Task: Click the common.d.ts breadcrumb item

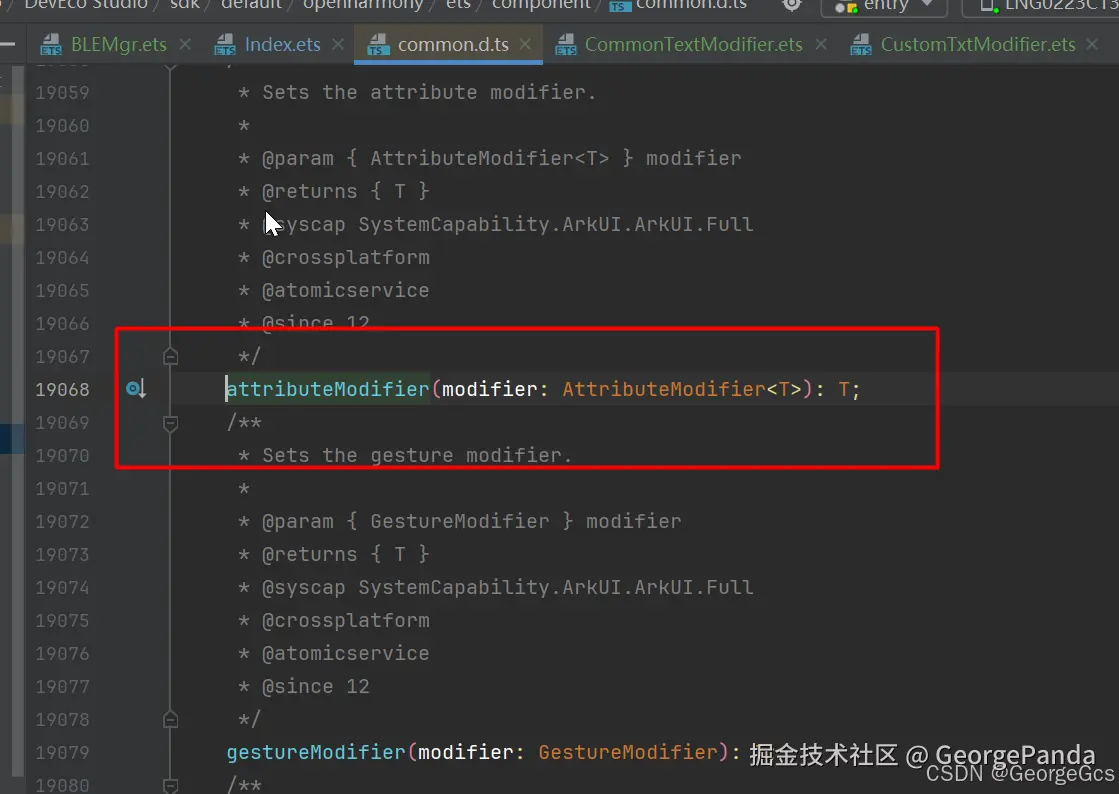Action: pos(678,5)
